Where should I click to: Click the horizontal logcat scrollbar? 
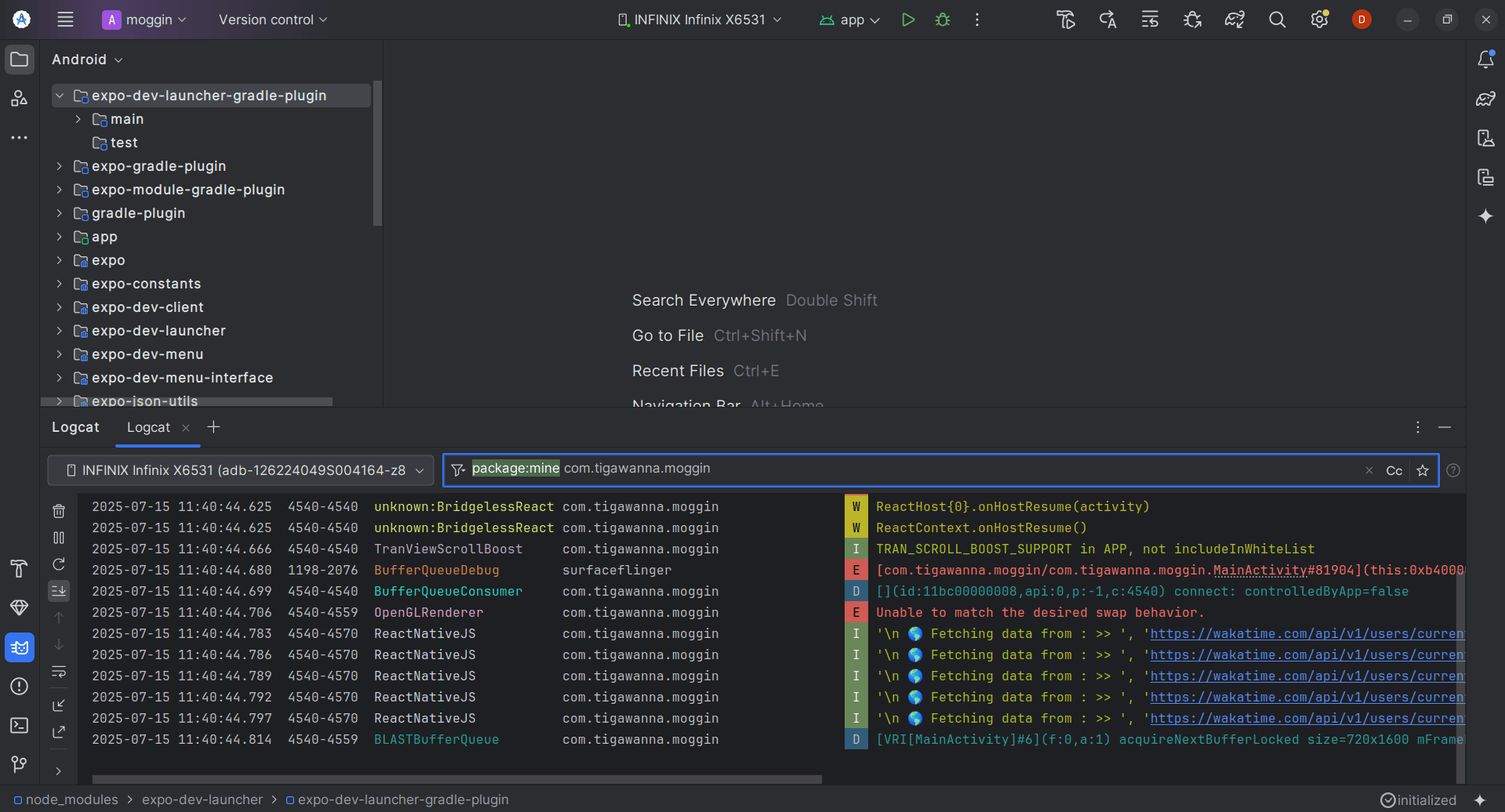click(x=456, y=779)
